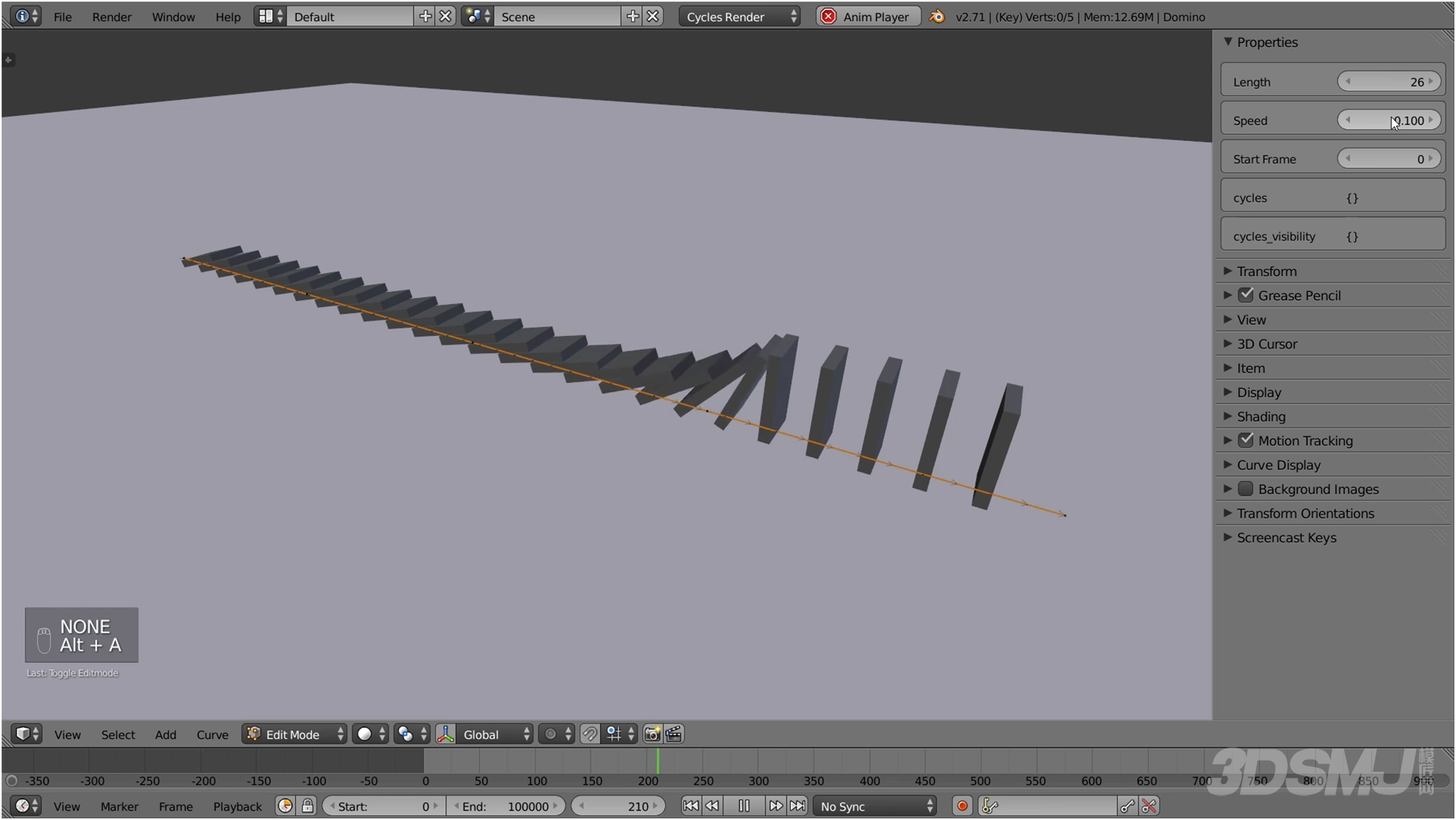Jump to the first frame
The width and height of the screenshot is (1456, 820).
pyautogui.click(x=691, y=806)
